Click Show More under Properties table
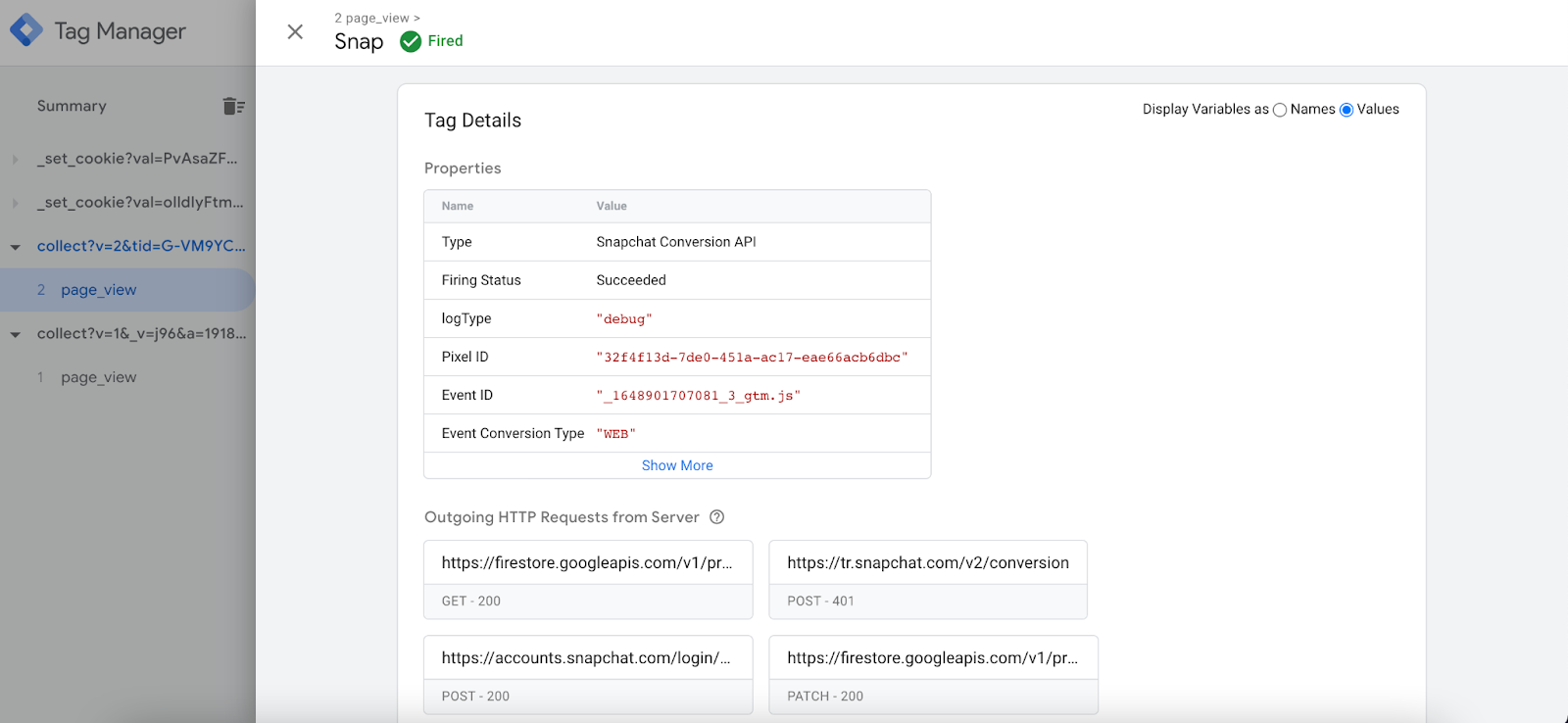Screen dimensions: 1568x723 [x=677, y=465]
